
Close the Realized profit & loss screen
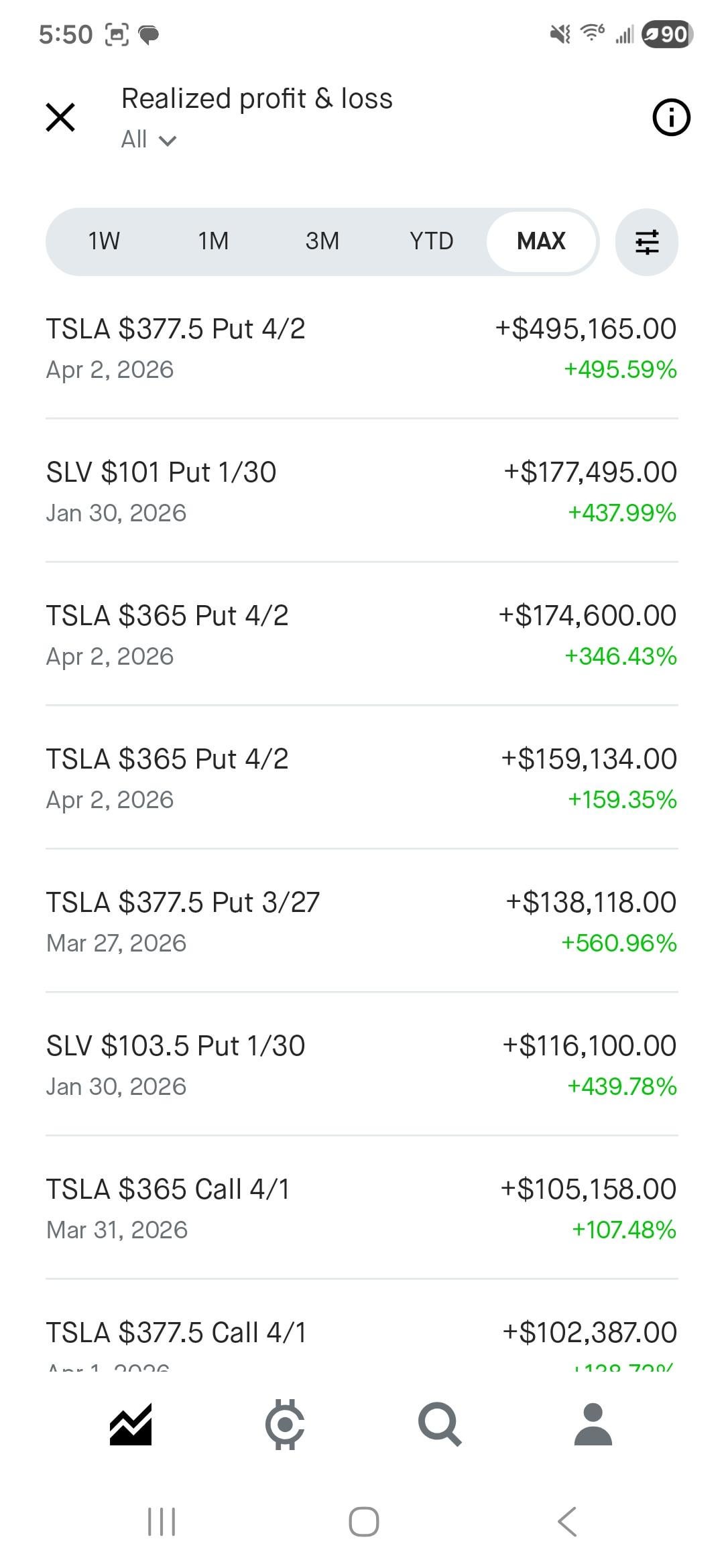tap(60, 117)
